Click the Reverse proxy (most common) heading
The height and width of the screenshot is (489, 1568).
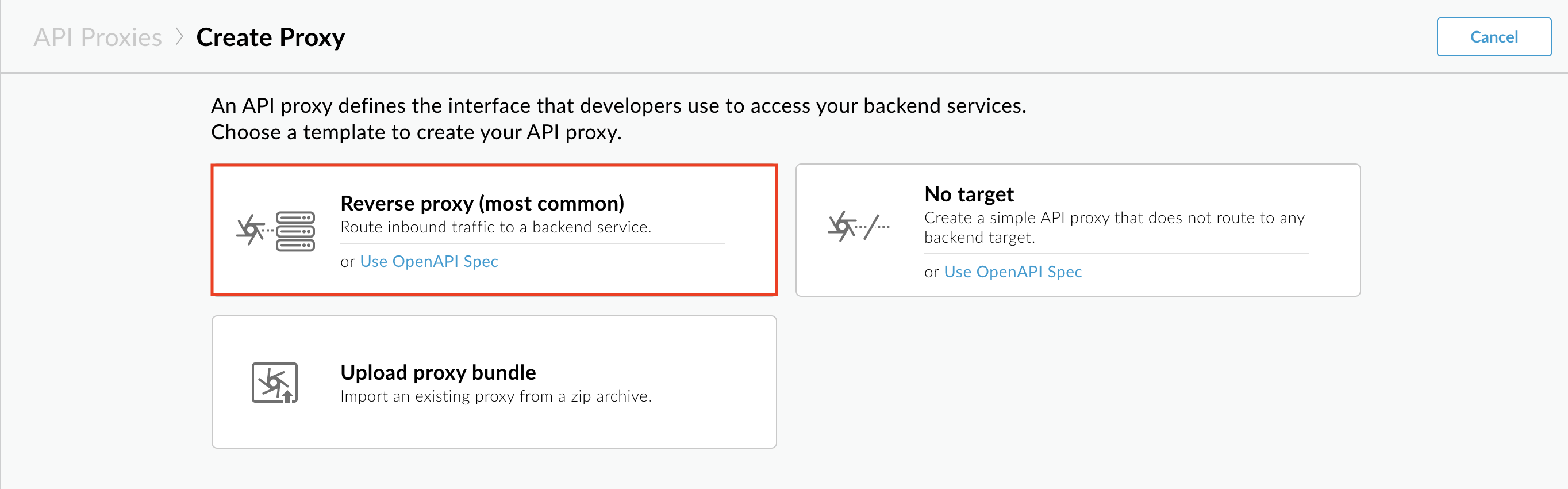pyautogui.click(x=483, y=204)
